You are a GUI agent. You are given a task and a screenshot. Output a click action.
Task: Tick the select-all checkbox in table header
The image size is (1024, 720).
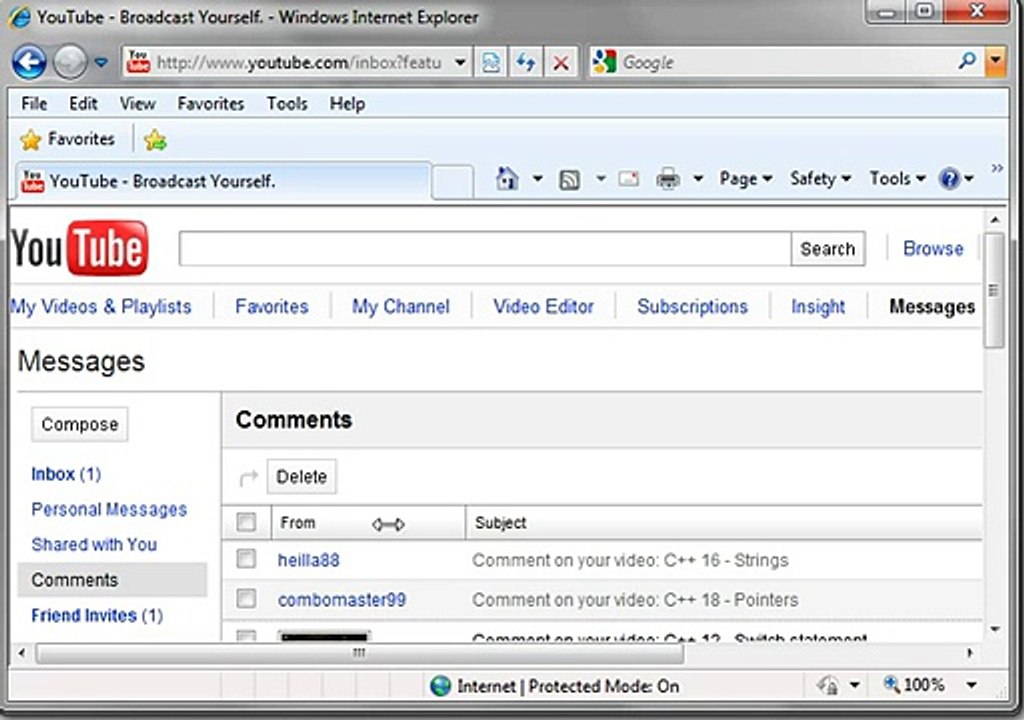pos(246,523)
